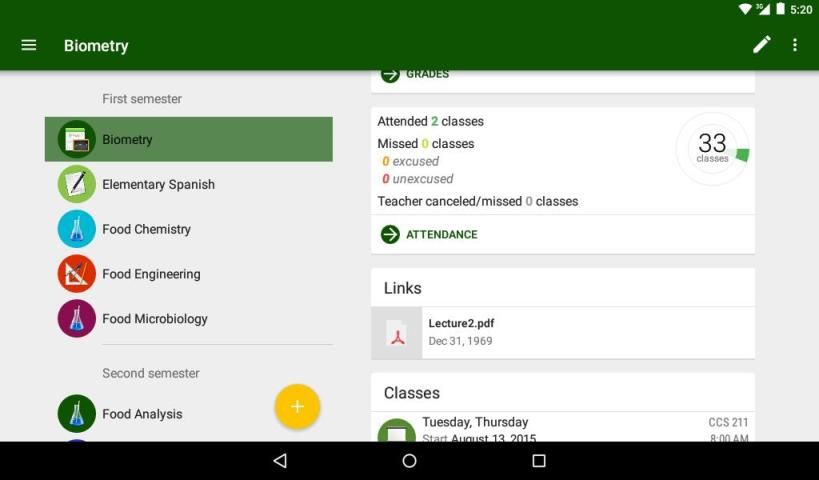Screen dimensions: 819x480
Task: Open the hamburger navigation menu
Action: 29,45
